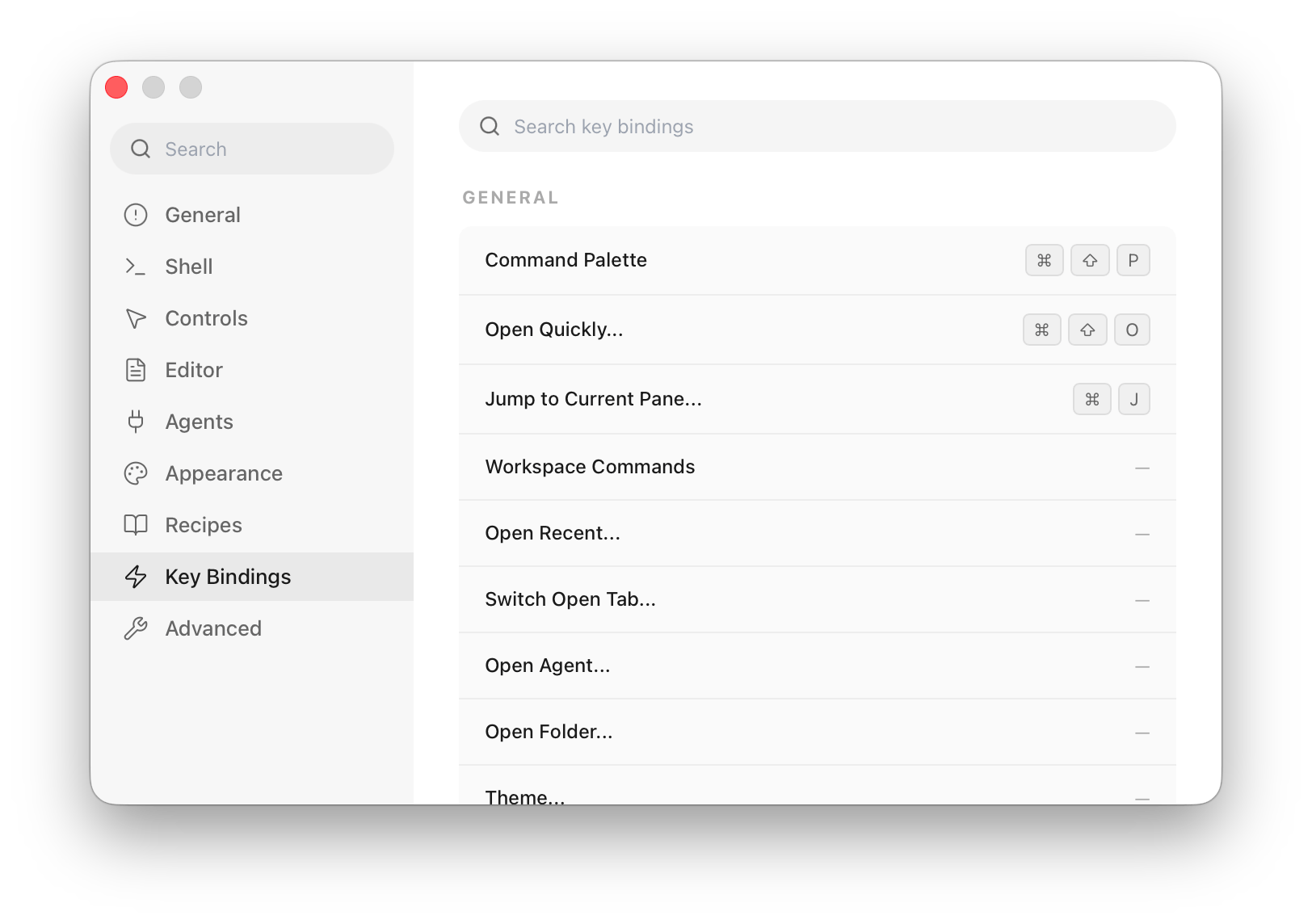Click the Appearance palette icon

pyautogui.click(x=136, y=473)
